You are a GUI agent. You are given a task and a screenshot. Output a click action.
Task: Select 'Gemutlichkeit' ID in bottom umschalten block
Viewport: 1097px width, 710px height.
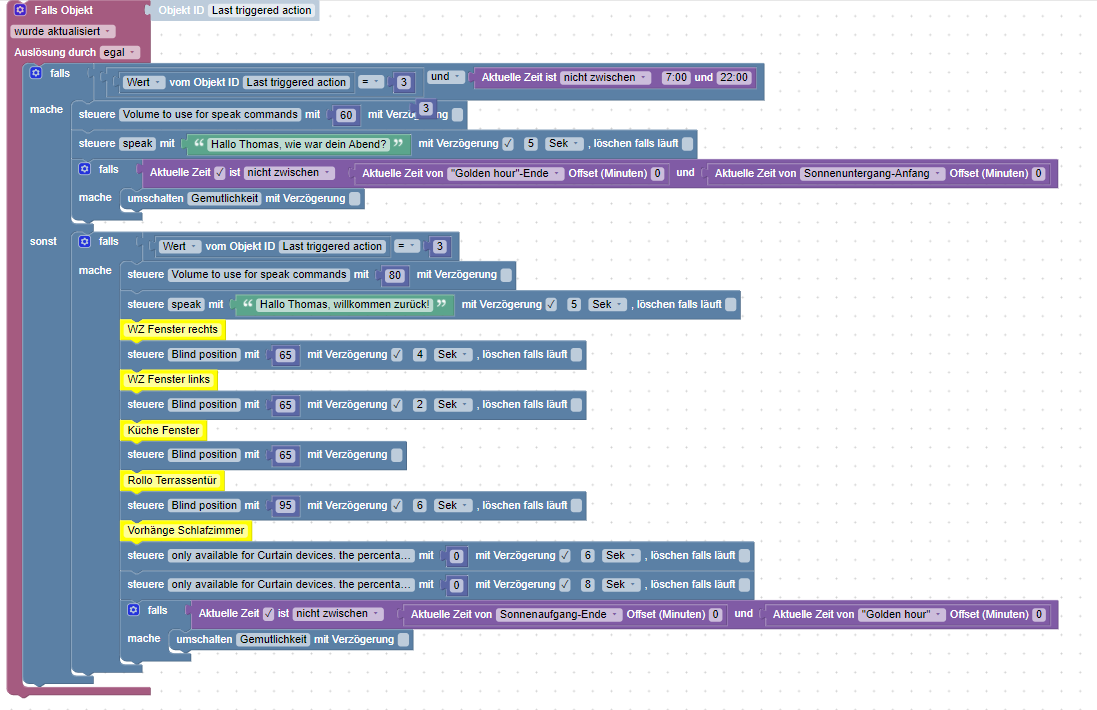tap(274, 639)
